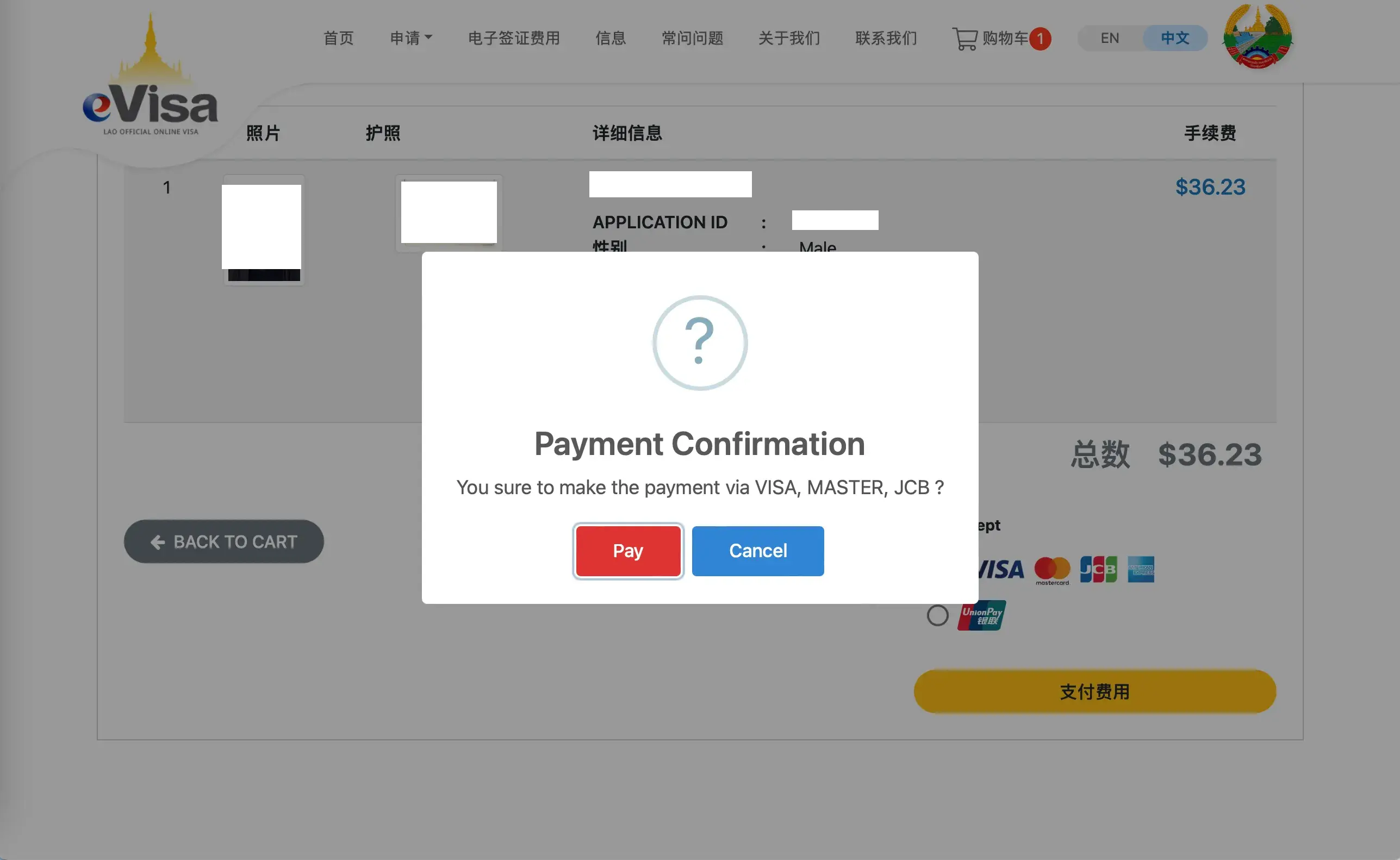
Task: Click the 支付费用 payment button
Action: click(x=1094, y=690)
